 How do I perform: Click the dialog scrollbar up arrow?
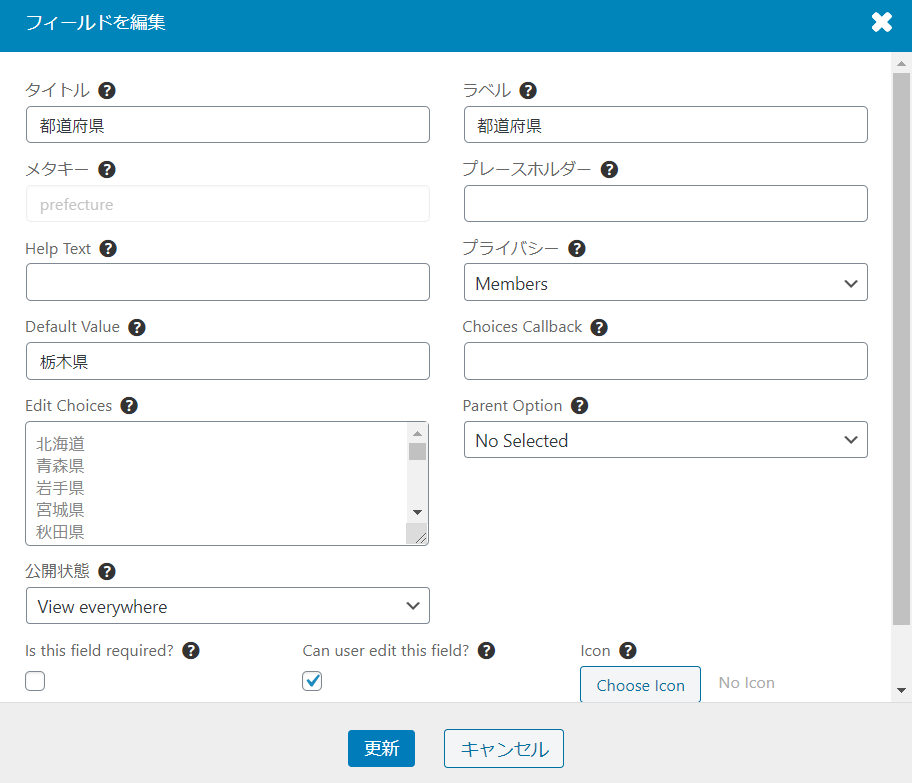[902, 63]
